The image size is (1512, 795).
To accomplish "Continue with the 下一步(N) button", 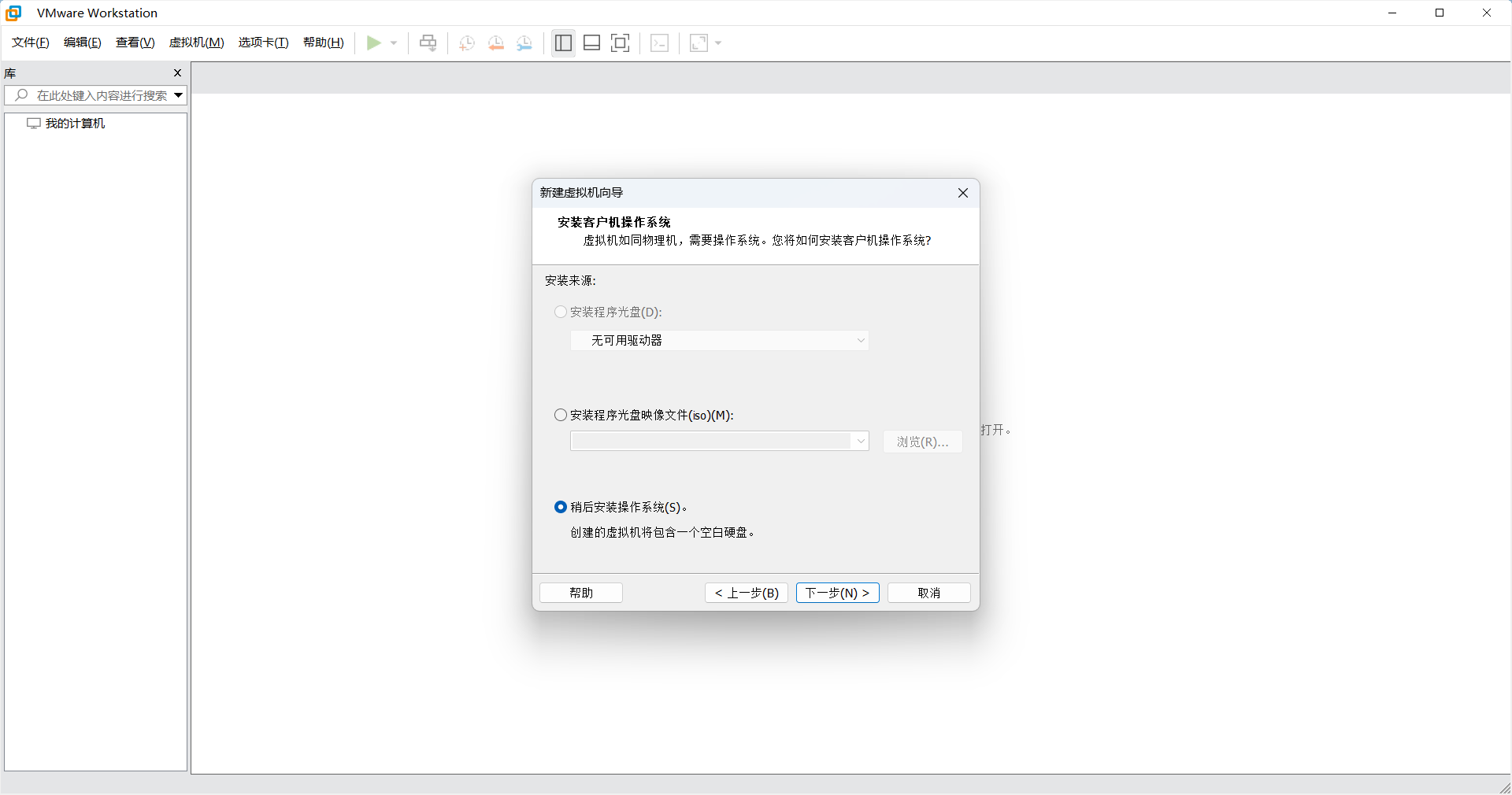I will (838, 593).
